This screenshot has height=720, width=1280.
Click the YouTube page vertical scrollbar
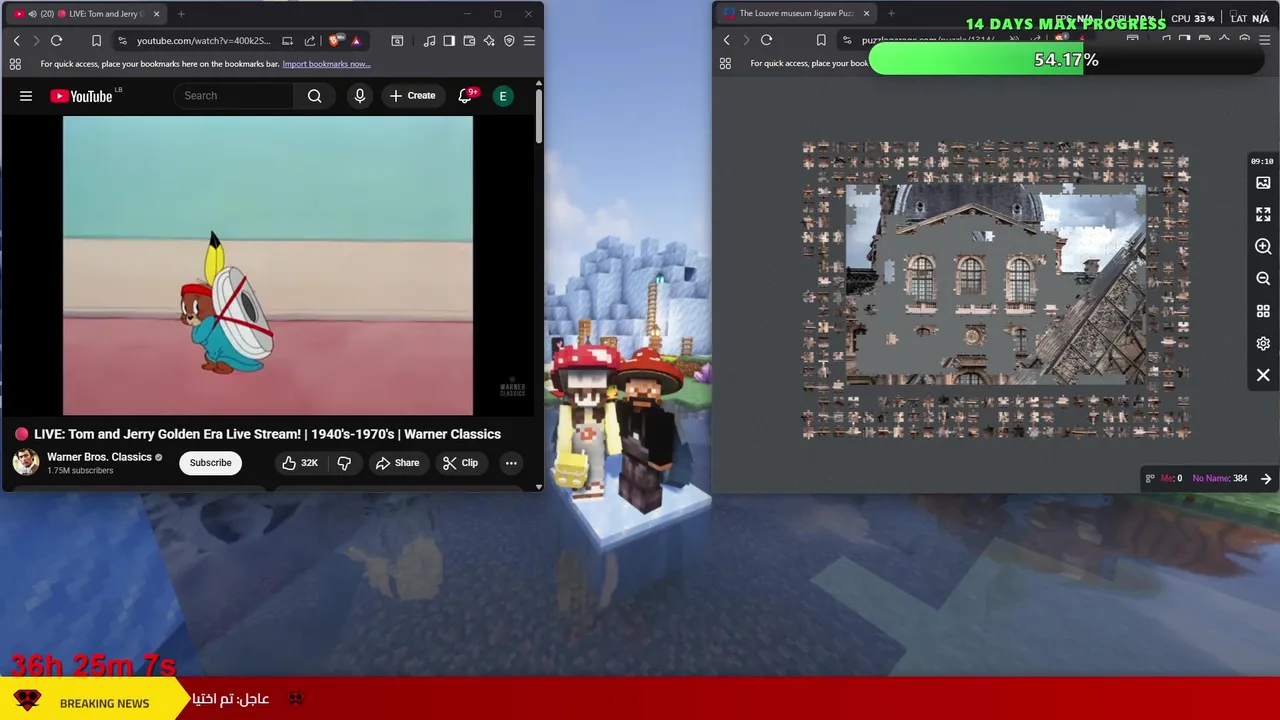[x=539, y=115]
